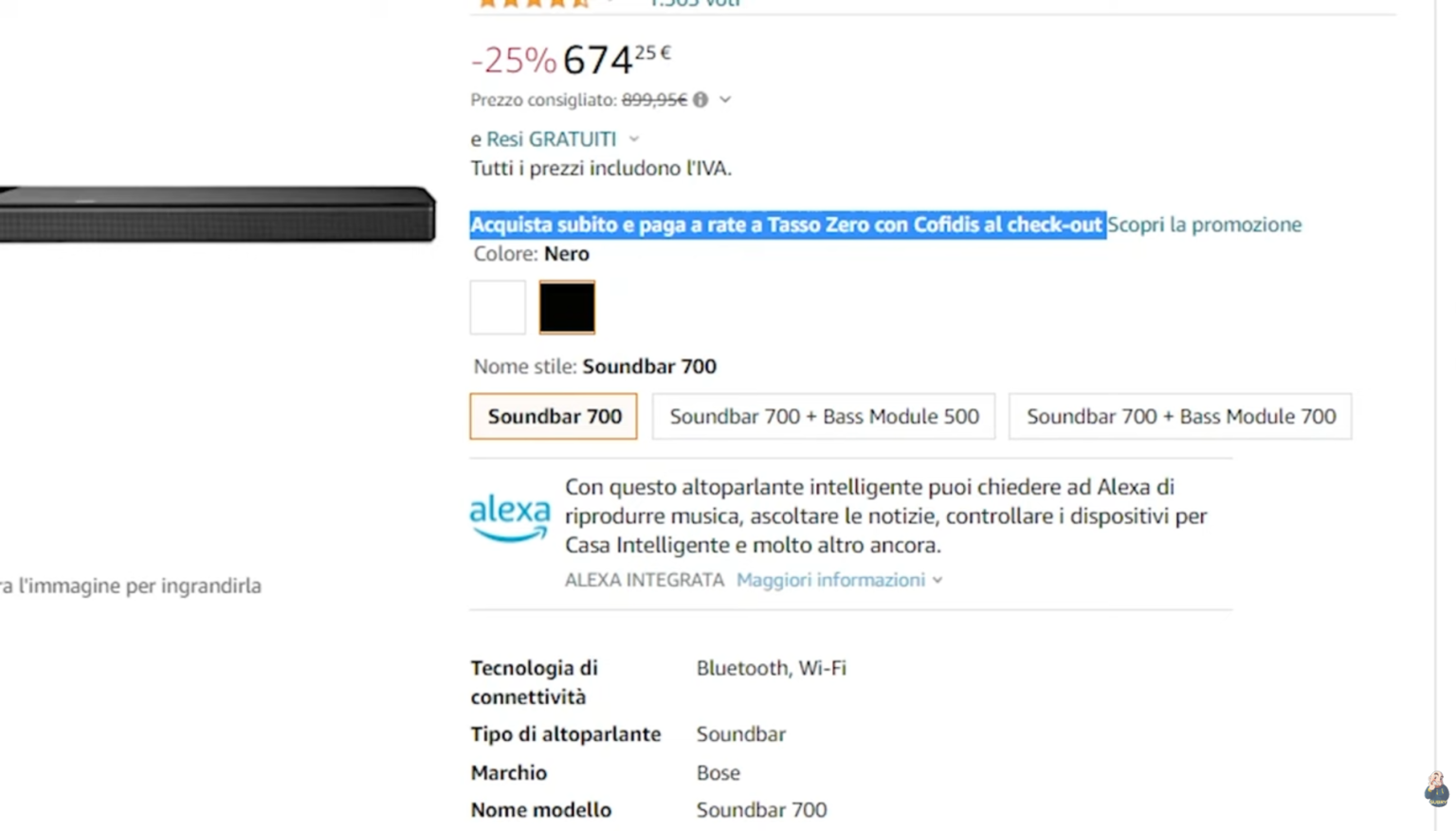Viewport: 1456px width, 831px height.
Task: Select the white color variant swatch
Action: tap(497, 307)
